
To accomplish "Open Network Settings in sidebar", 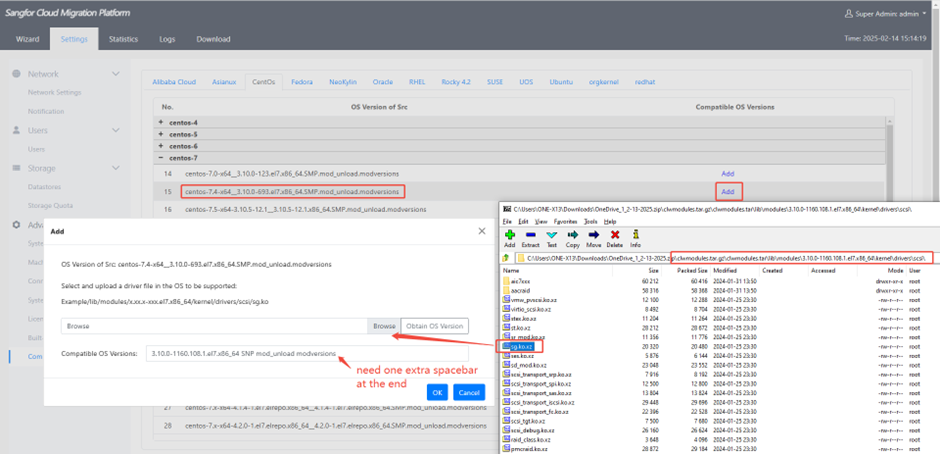I will [x=55, y=92].
